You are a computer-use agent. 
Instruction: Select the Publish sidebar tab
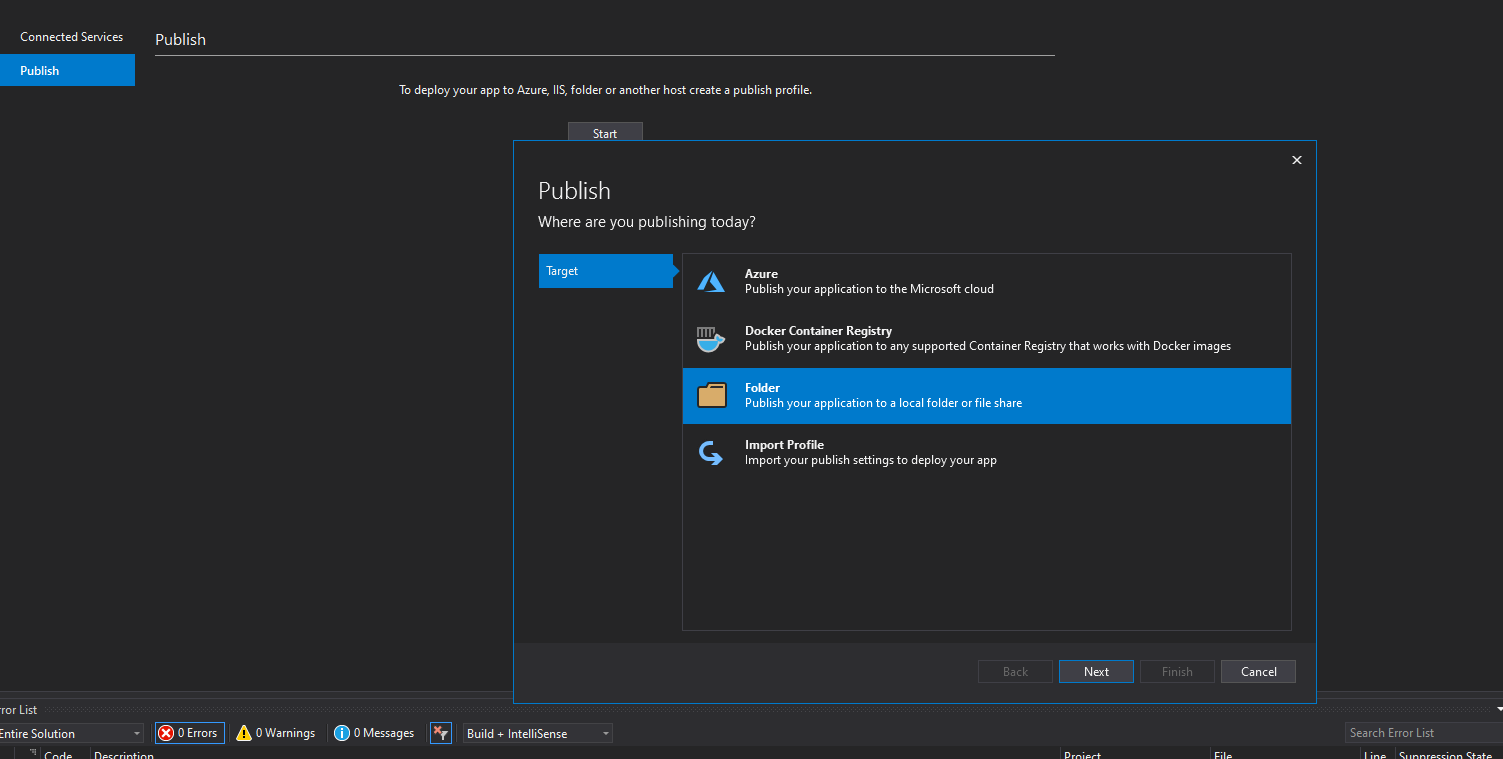pos(67,70)
